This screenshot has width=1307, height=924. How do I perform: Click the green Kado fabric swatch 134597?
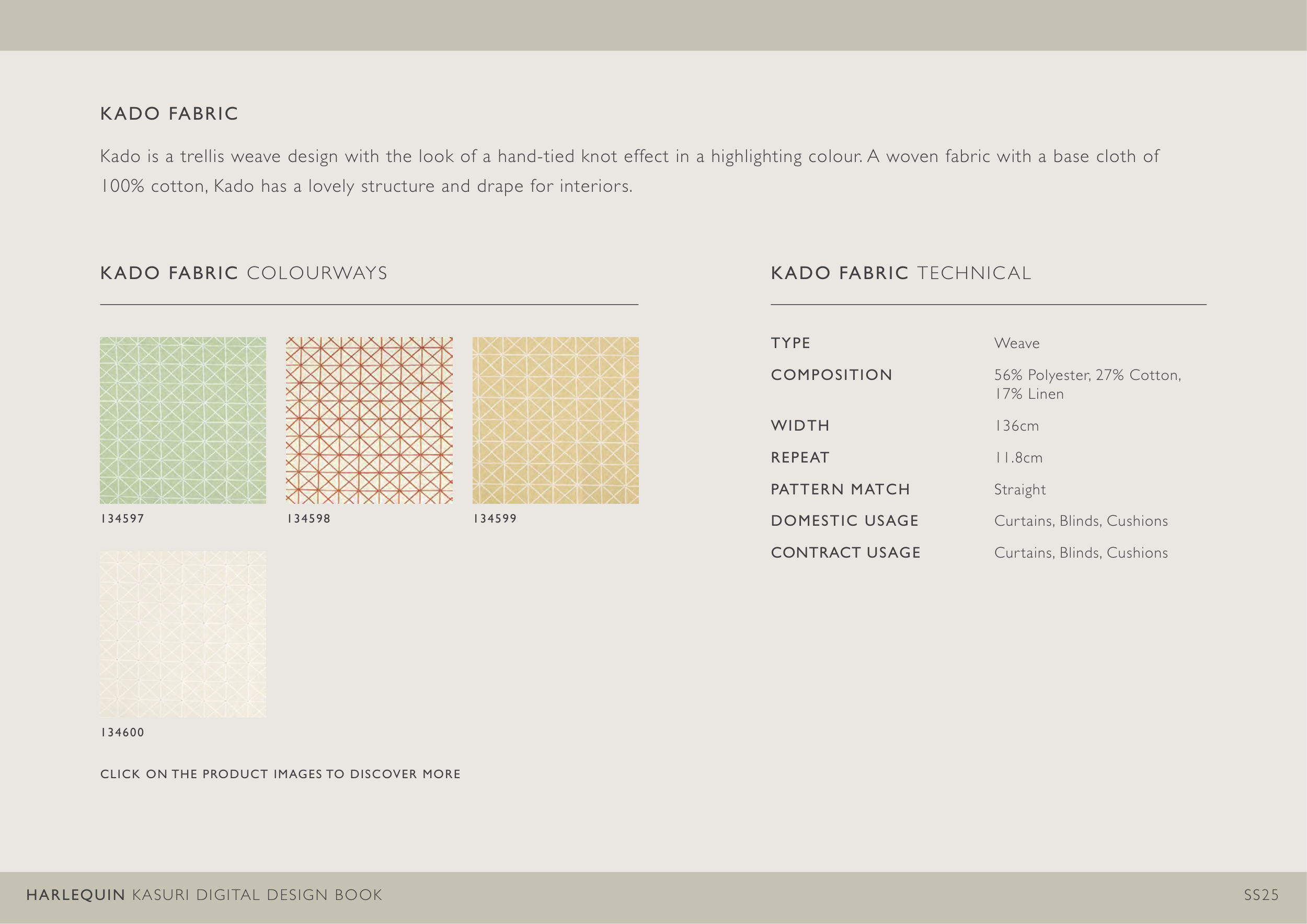(183, 420)
